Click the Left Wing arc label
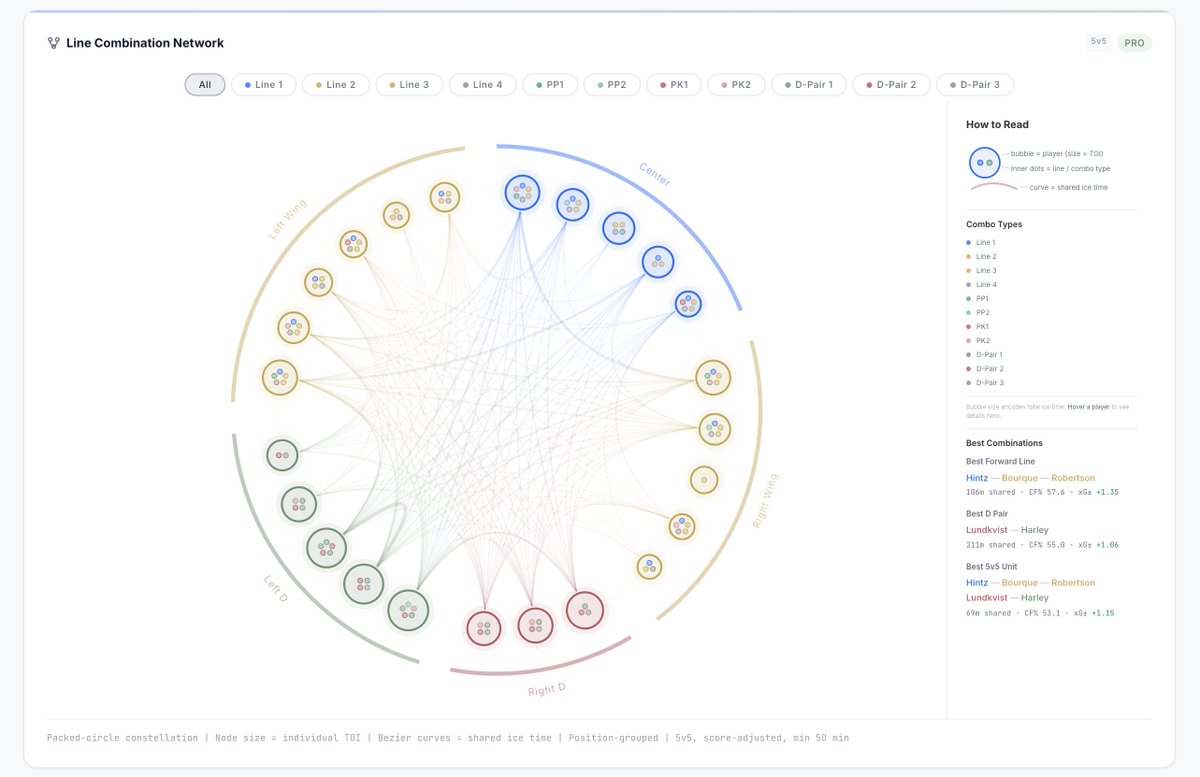The height and width of the screenshot is (777, 1200). (x=287, y=220)
